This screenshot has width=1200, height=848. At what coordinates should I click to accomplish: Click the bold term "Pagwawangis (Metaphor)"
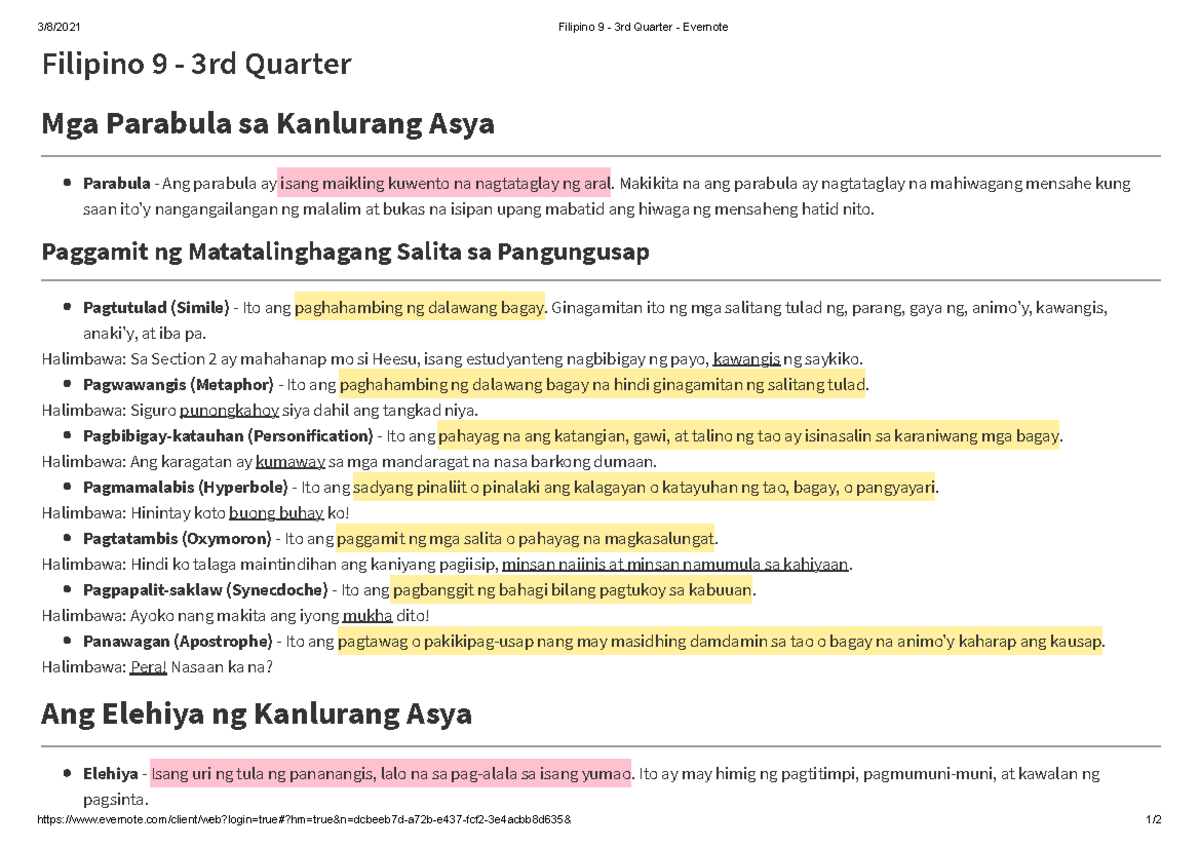coord(169,384)
